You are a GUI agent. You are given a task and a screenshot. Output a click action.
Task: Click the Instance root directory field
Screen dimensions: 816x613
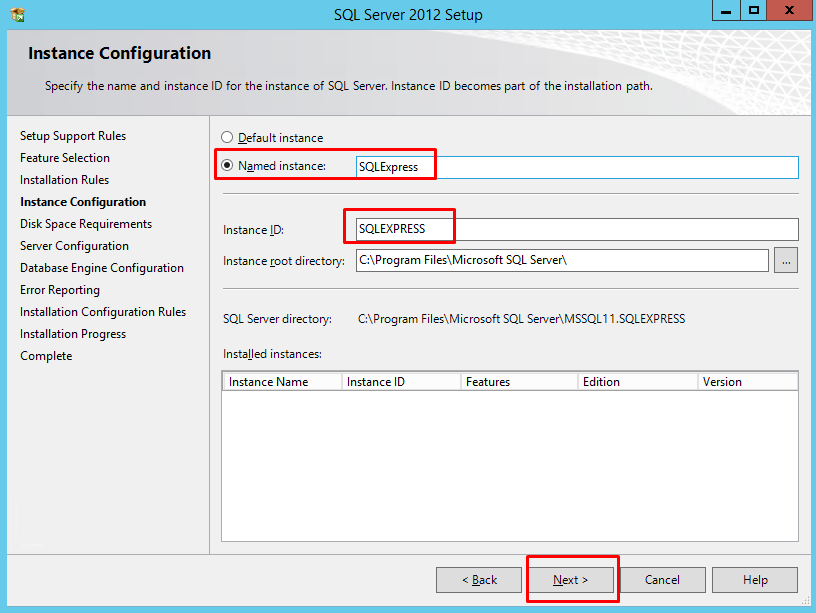[562, 260]
